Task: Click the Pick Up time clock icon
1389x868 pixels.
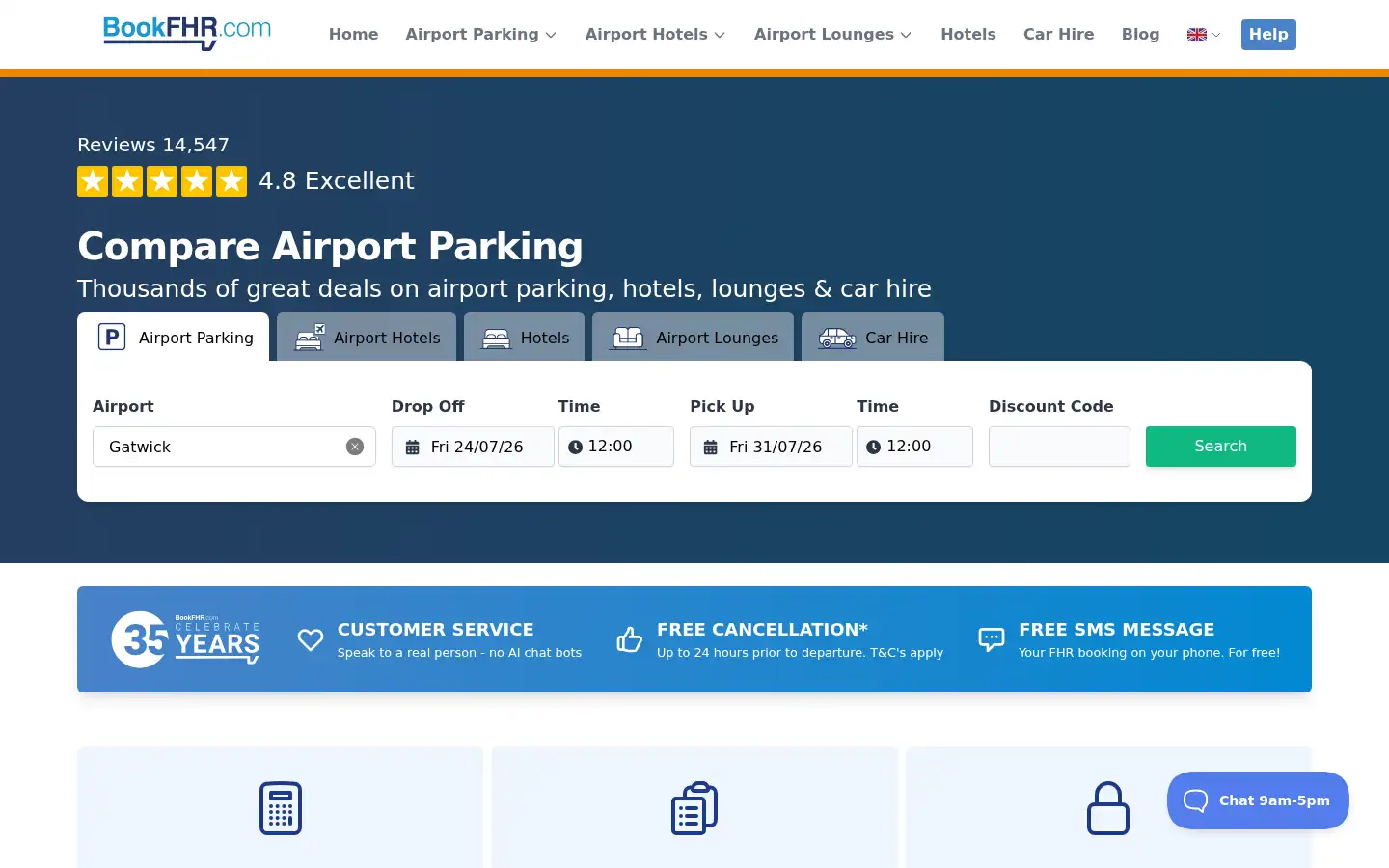Action: [x=874, y=447]
